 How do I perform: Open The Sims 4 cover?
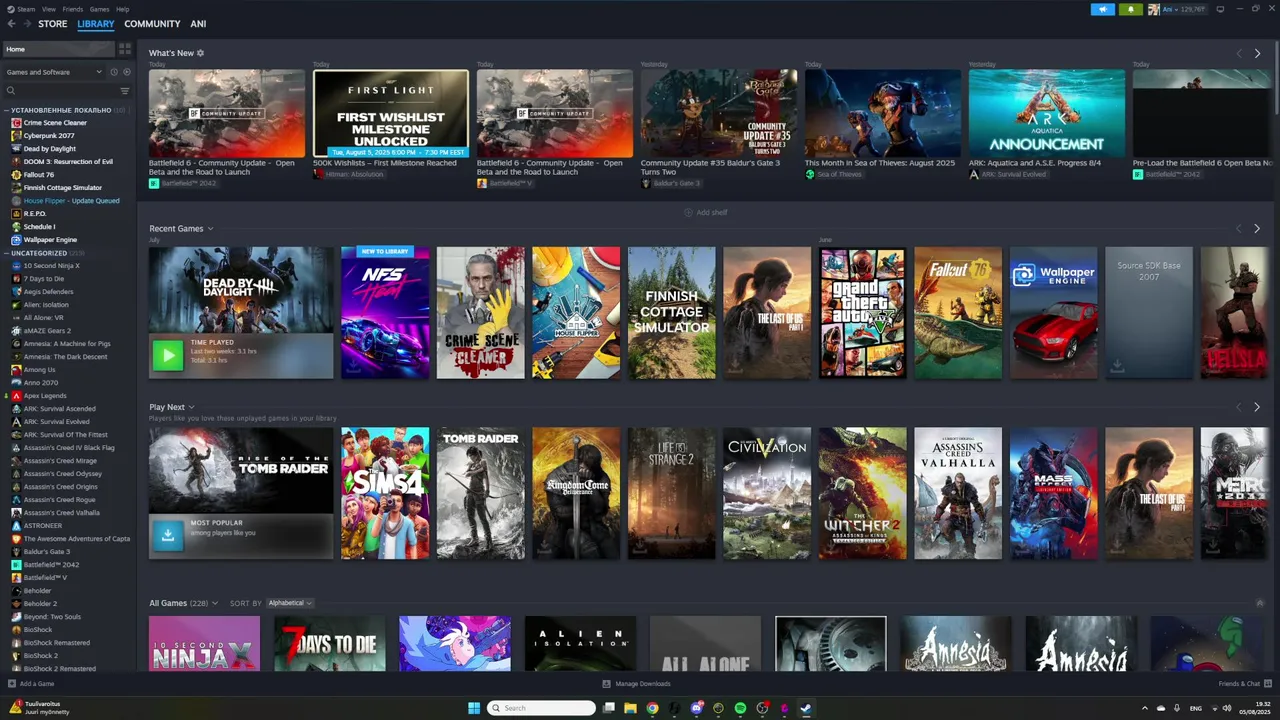(x=385, y=494)
